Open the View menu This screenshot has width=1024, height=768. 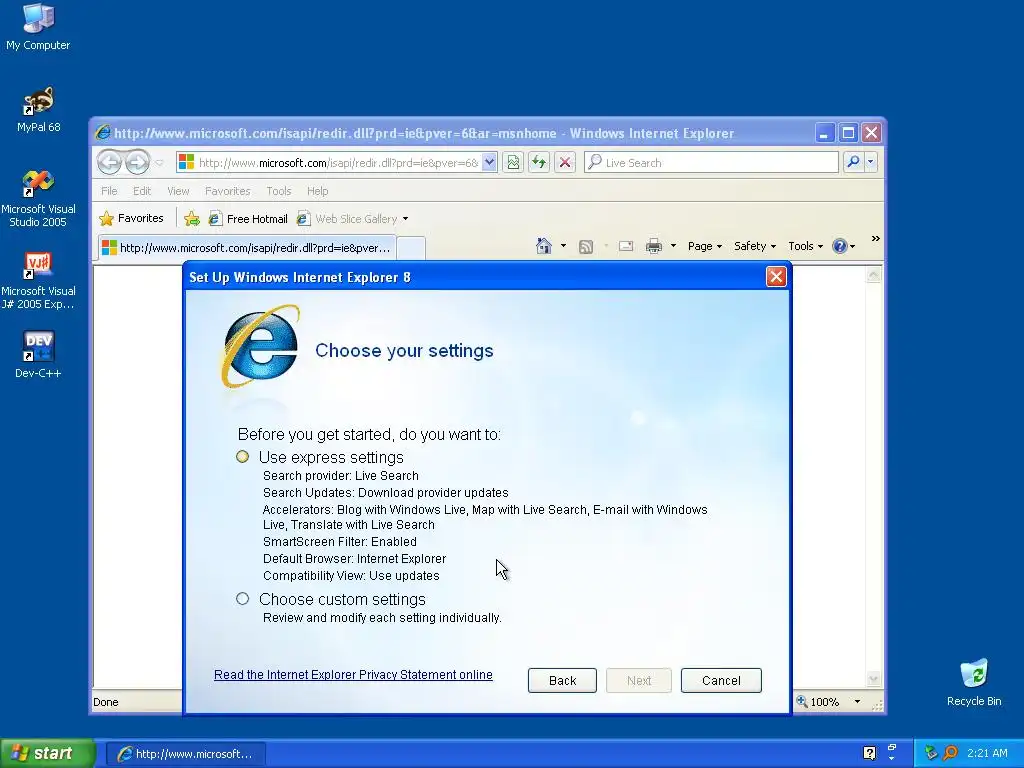pos(178,191)
